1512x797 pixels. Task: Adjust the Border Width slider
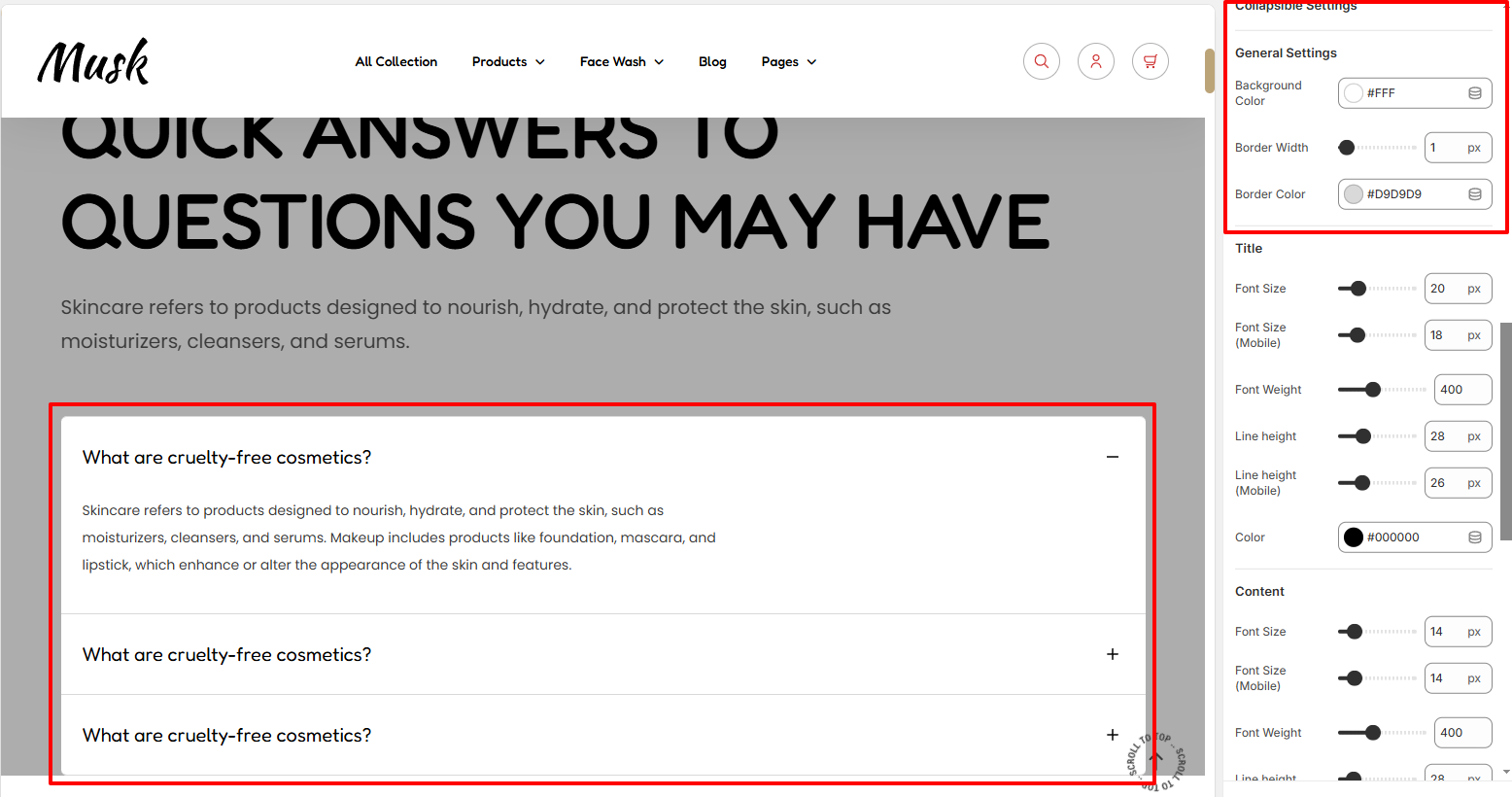1377,148
